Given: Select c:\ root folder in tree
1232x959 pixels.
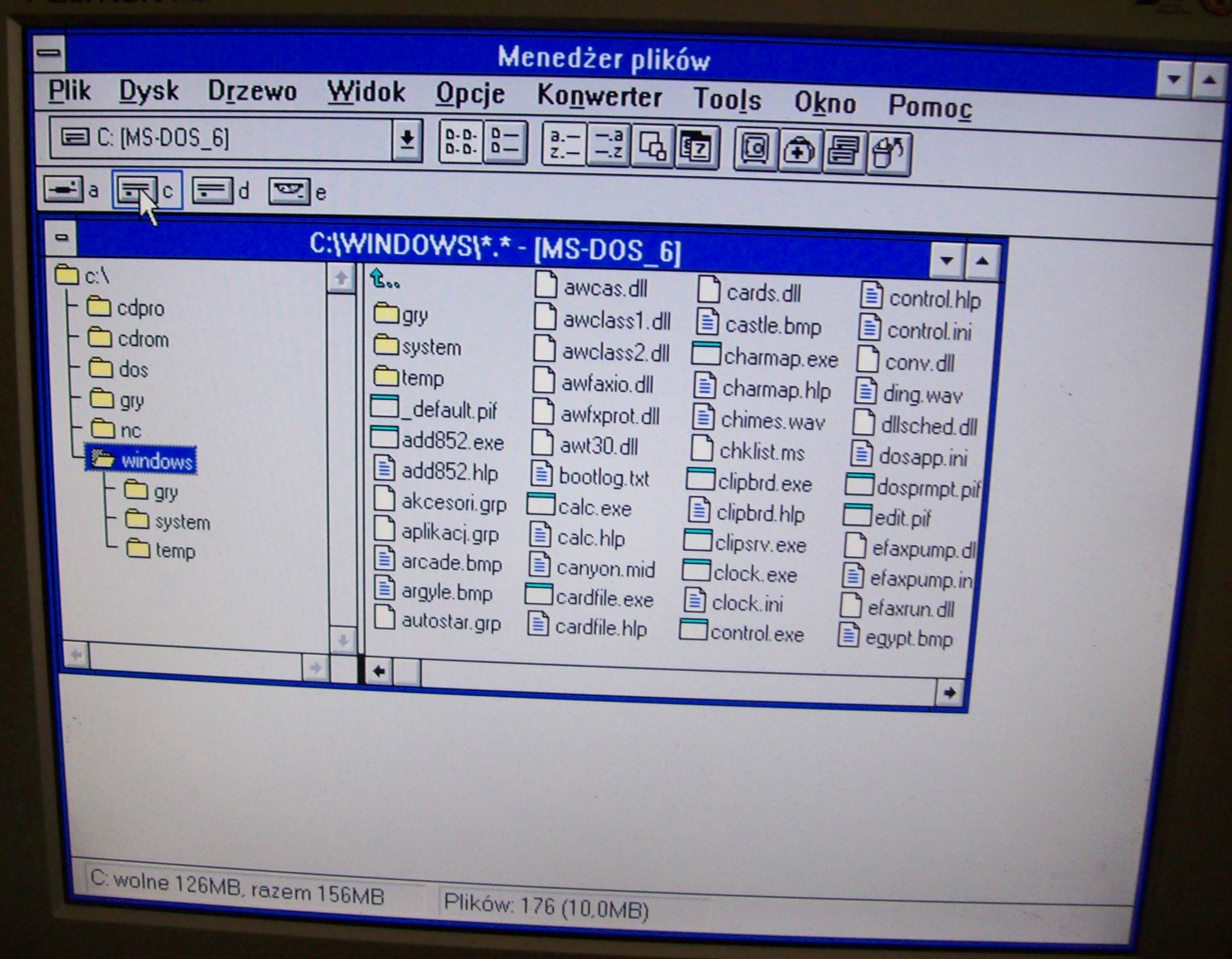Looking at the screenshot, I should click(x=82, y=275).
